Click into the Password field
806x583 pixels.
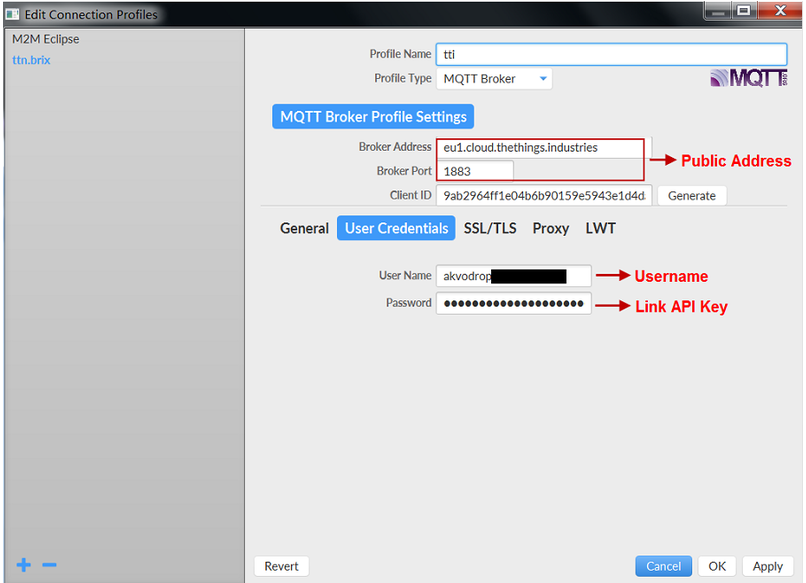[514, 303]
